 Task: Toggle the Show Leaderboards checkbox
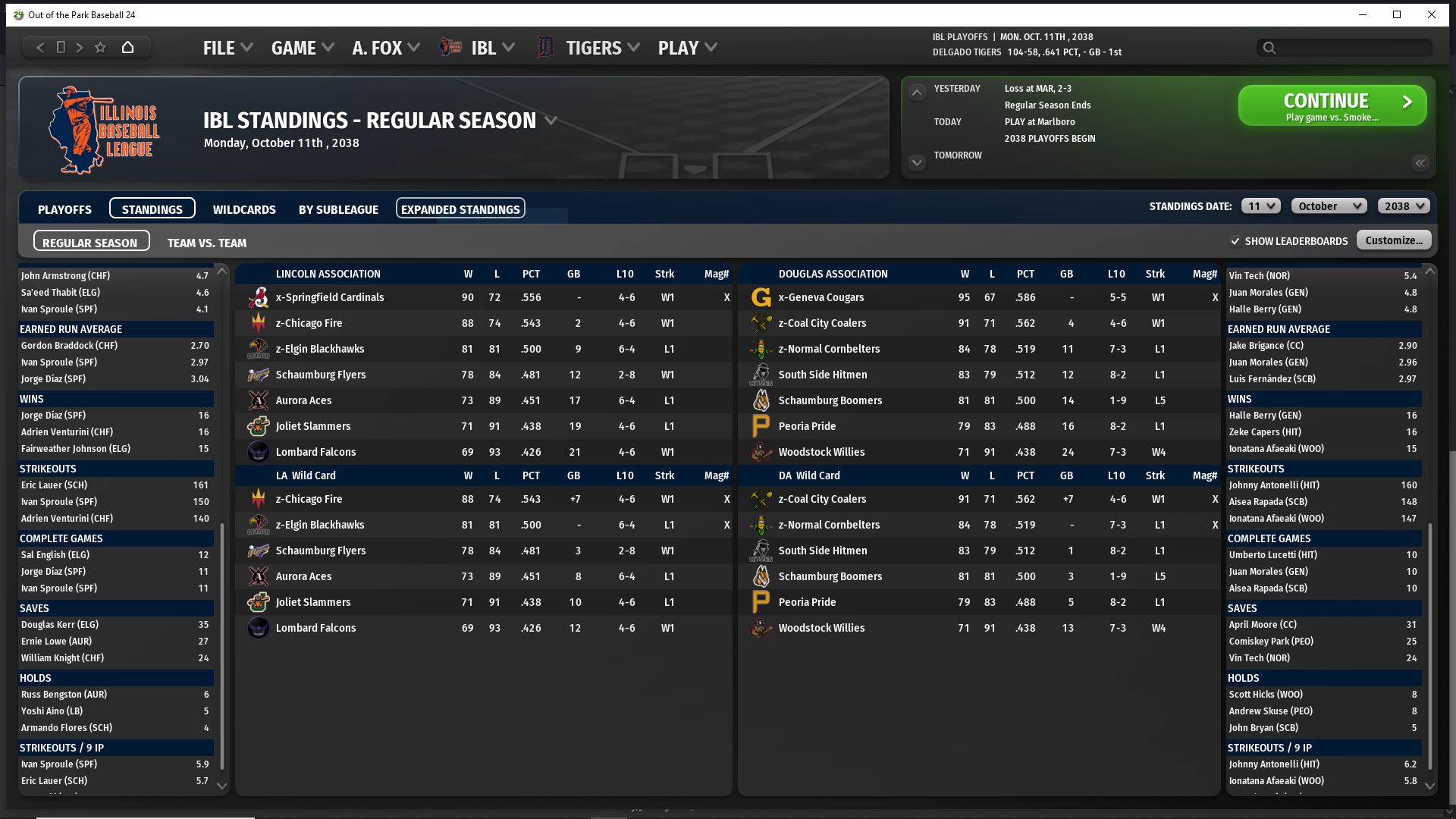(x=1235, y=241)
